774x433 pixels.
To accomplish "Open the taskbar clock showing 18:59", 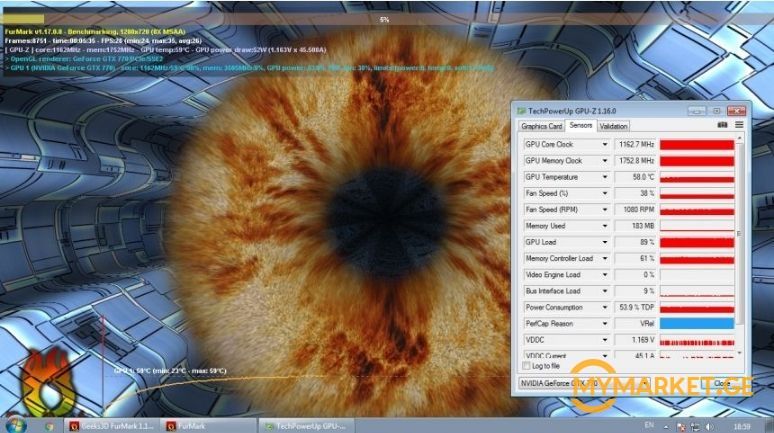I will click(742, 426).
